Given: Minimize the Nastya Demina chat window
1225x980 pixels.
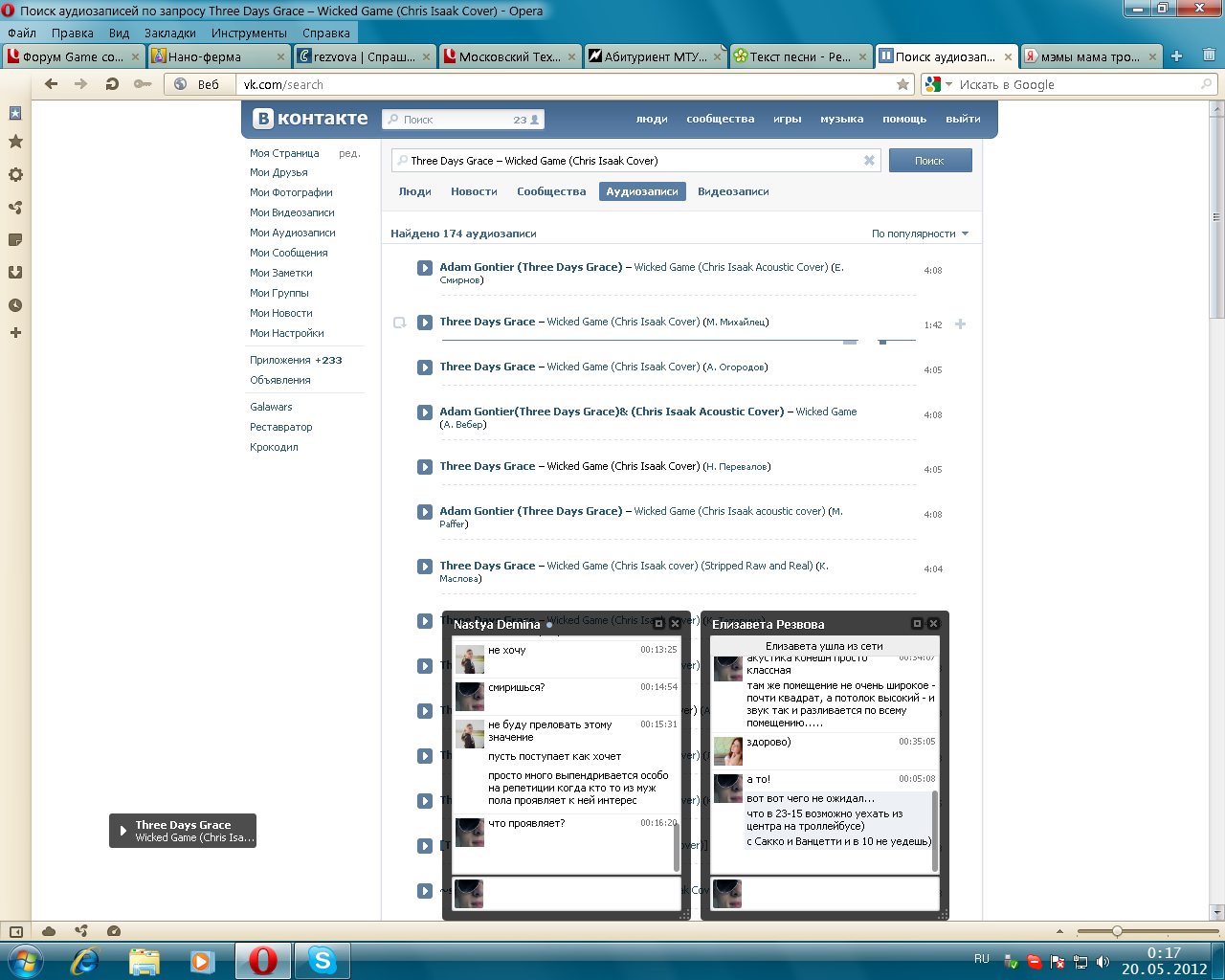Looking at the screenshot, I should [658, 624].
